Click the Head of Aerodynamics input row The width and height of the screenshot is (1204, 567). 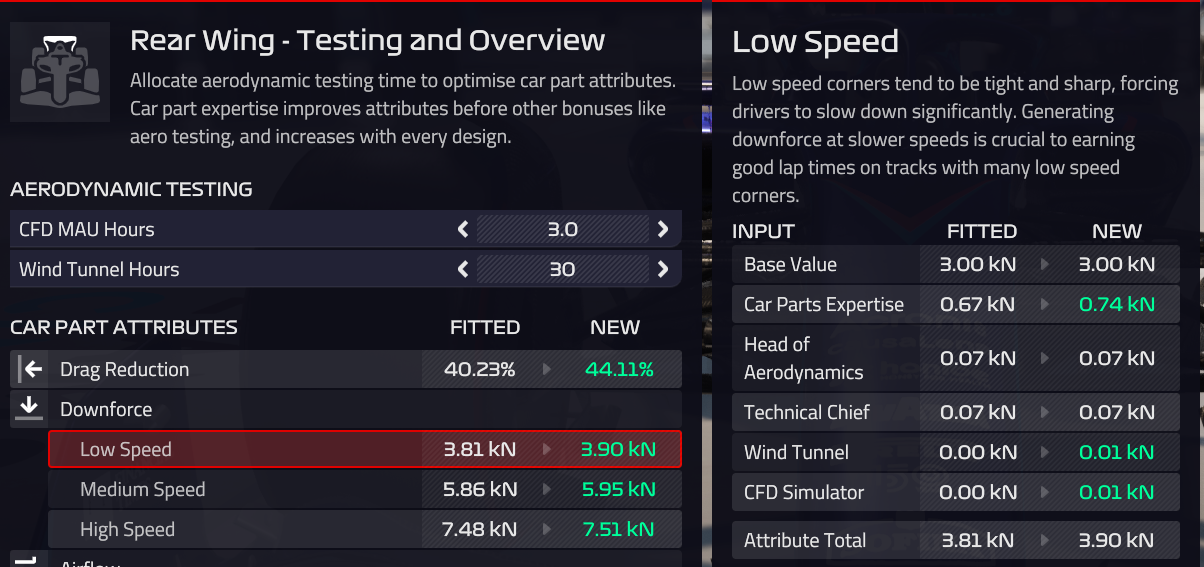[955, 358]
